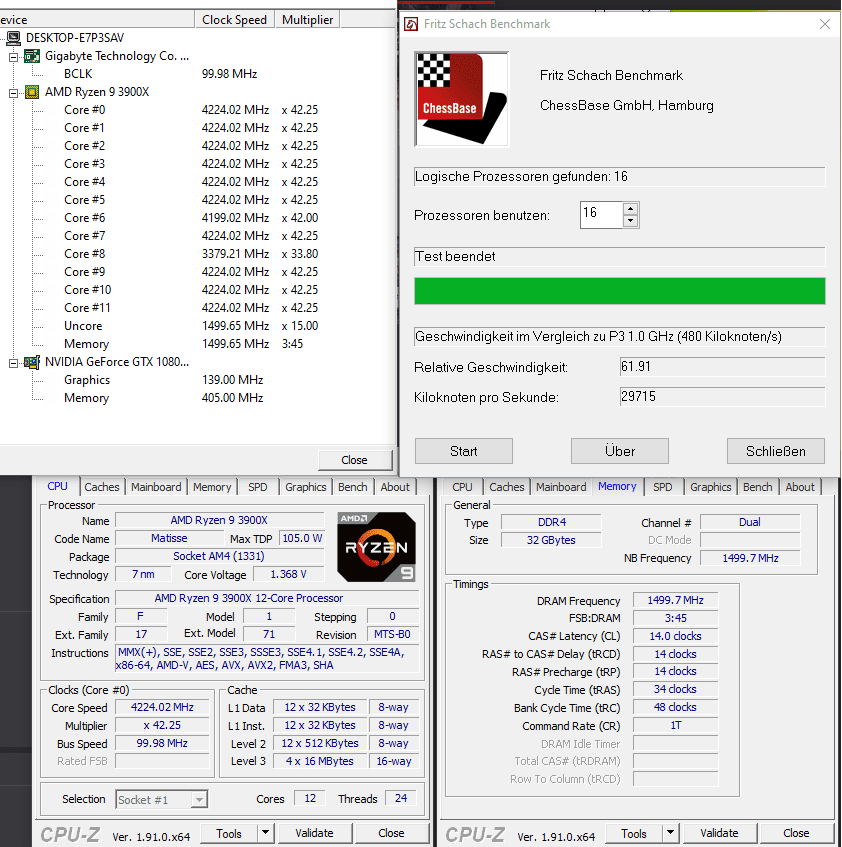Open Bench tab in right CPU-Z window
Image resolution: width=842 pixels, height=847 pixels.
(758, 487)
